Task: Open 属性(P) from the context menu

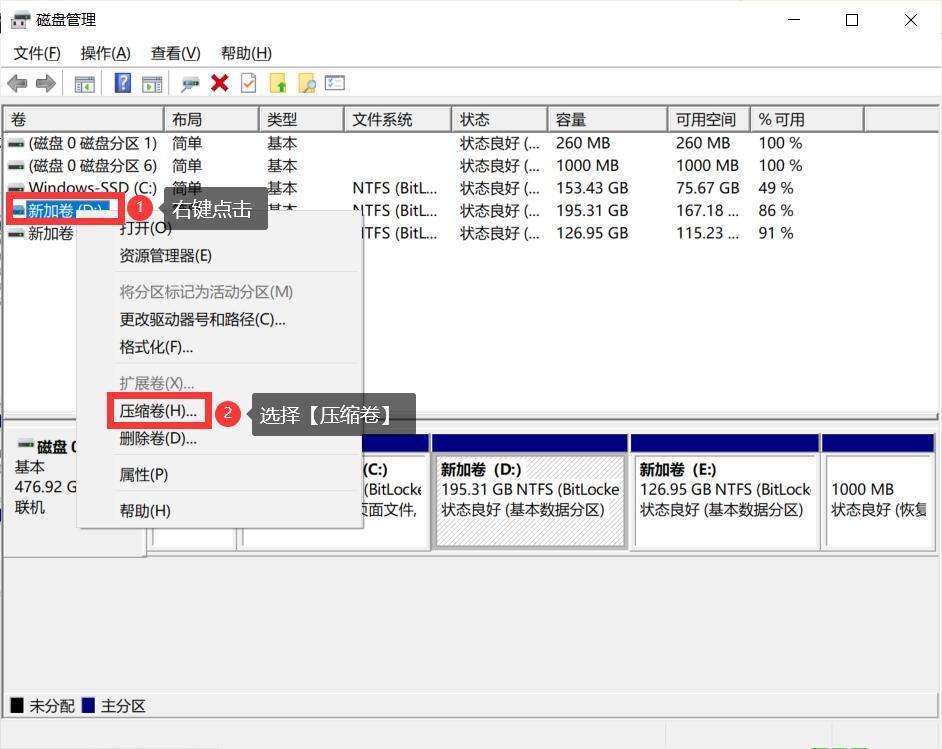Action: 144,474
